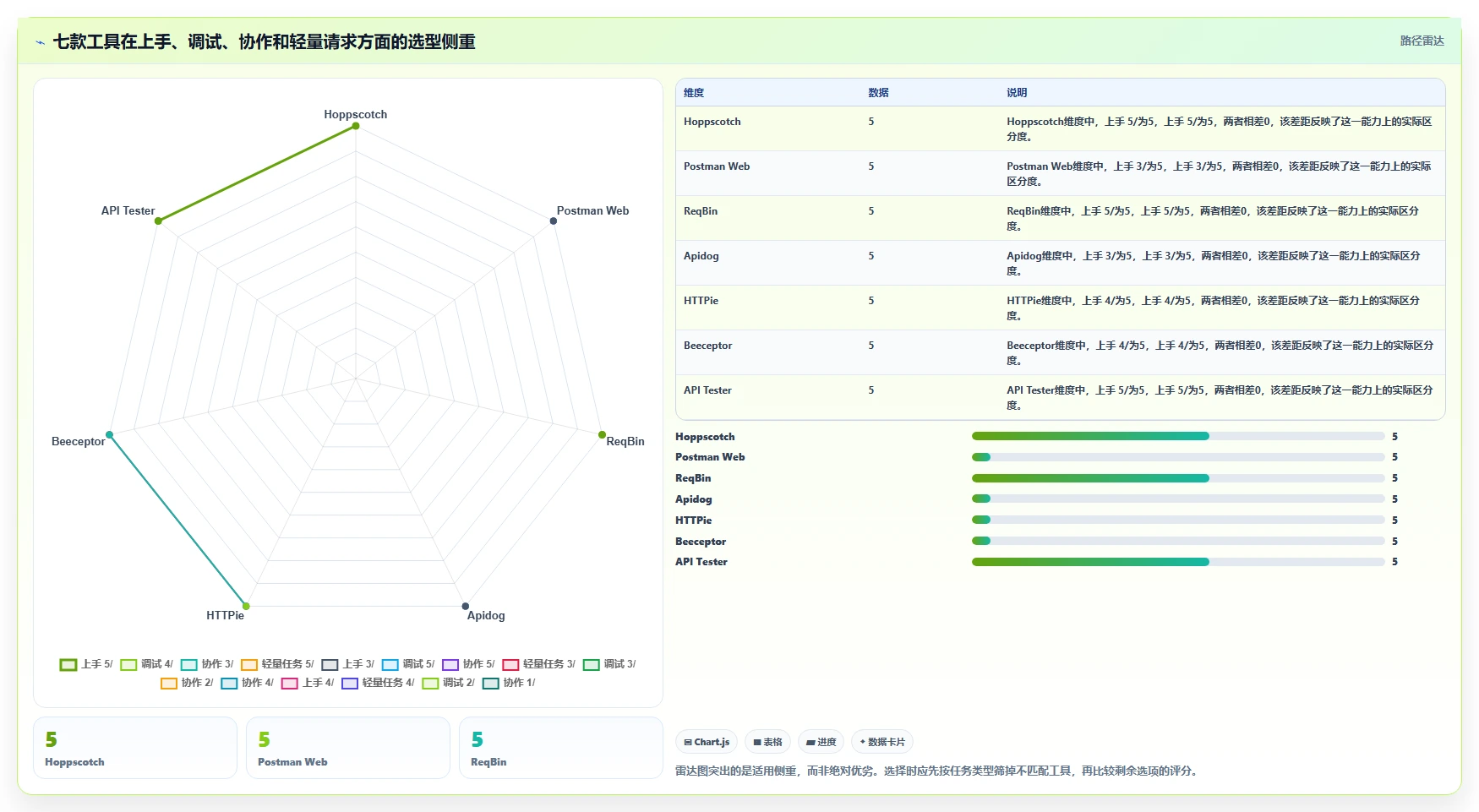Image resolution: width=1479 pixels, height=812 pixels.
Task: Click the Apidog axis label on radar
Action: point(486,615)
